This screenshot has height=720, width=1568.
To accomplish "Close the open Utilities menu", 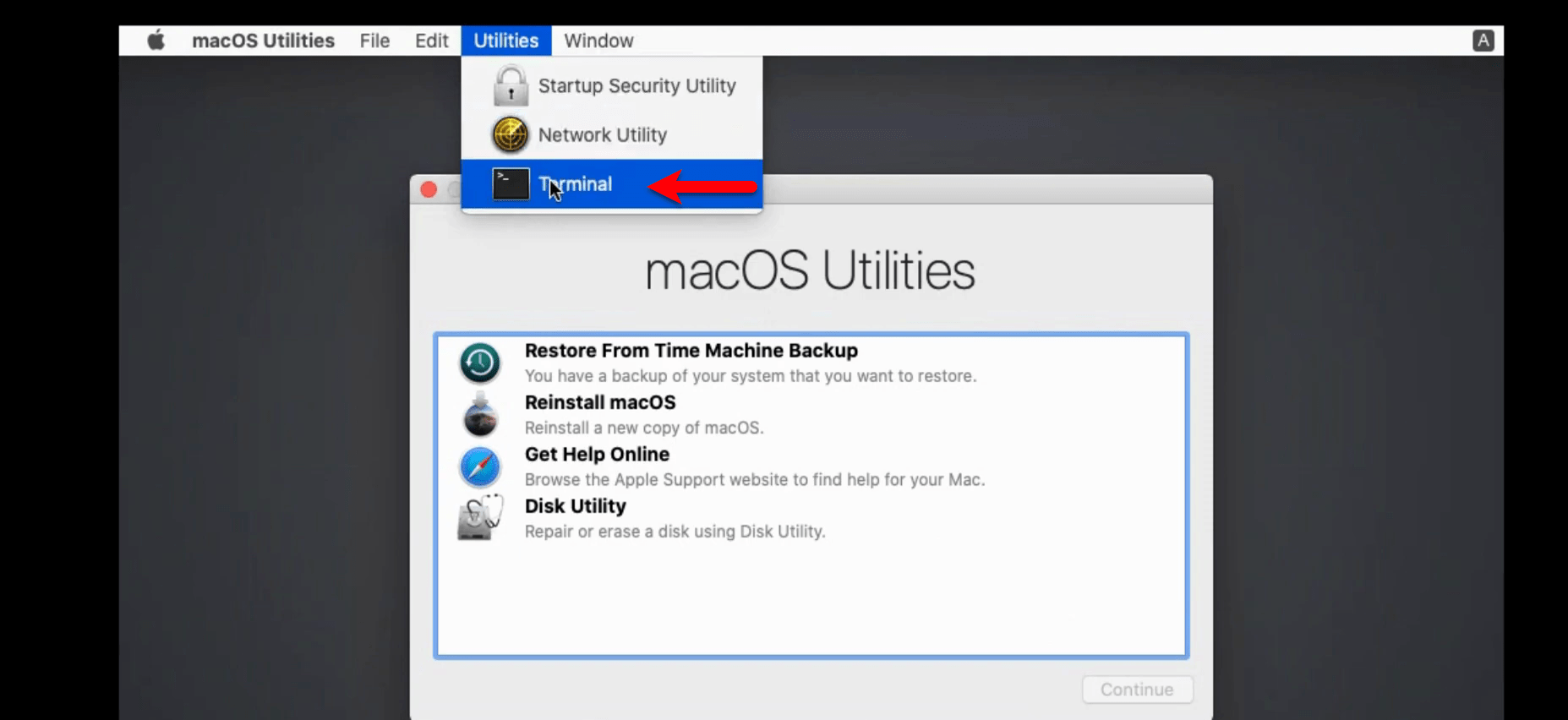I will tap(505, 41).
